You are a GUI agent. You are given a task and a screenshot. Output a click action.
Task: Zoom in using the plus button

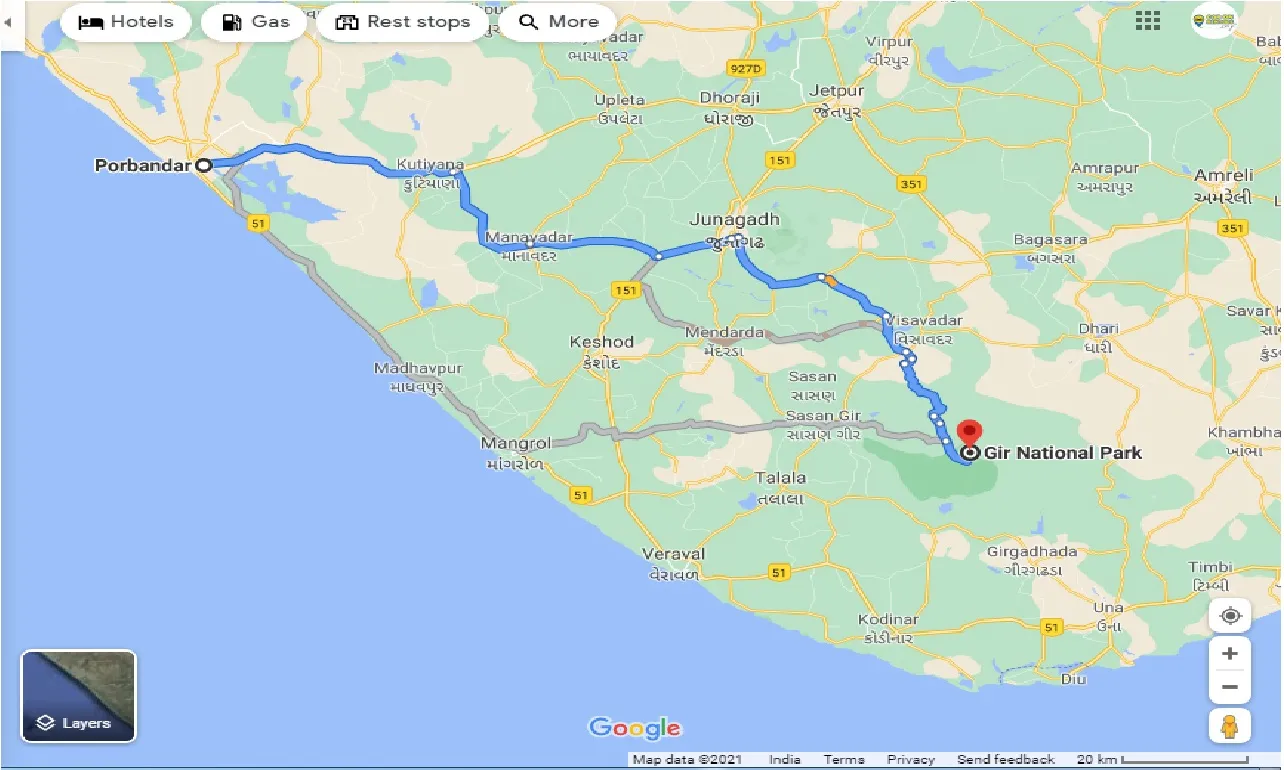coord(1229,652)
